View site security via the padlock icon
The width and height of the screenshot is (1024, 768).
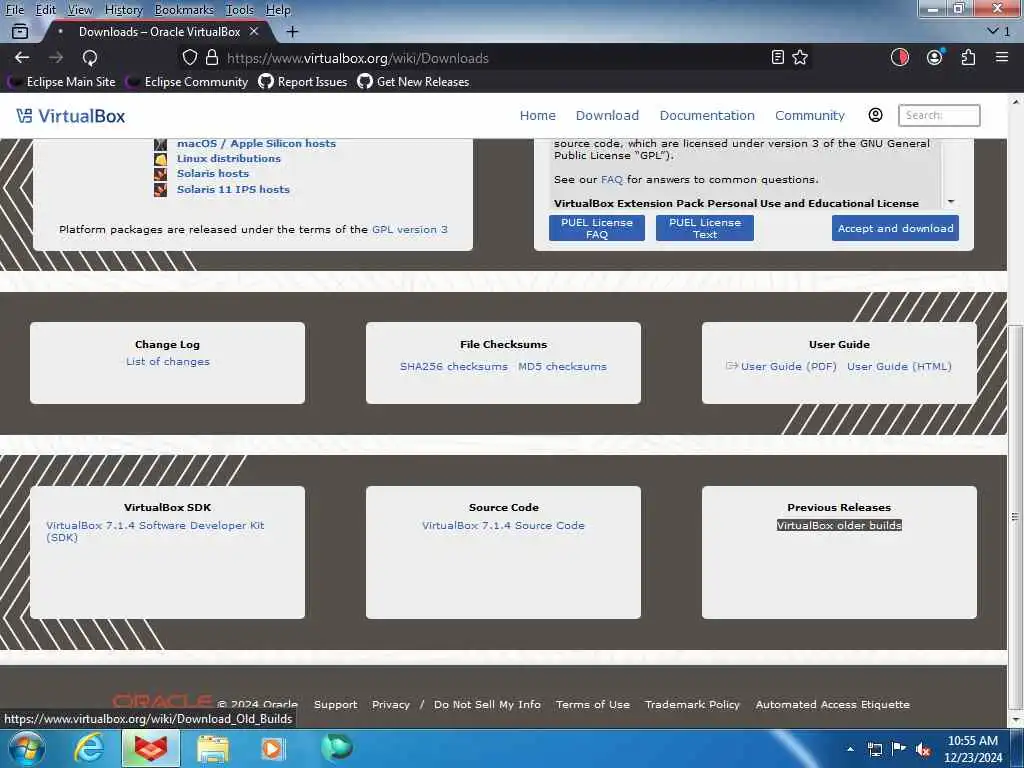(212, 57)
